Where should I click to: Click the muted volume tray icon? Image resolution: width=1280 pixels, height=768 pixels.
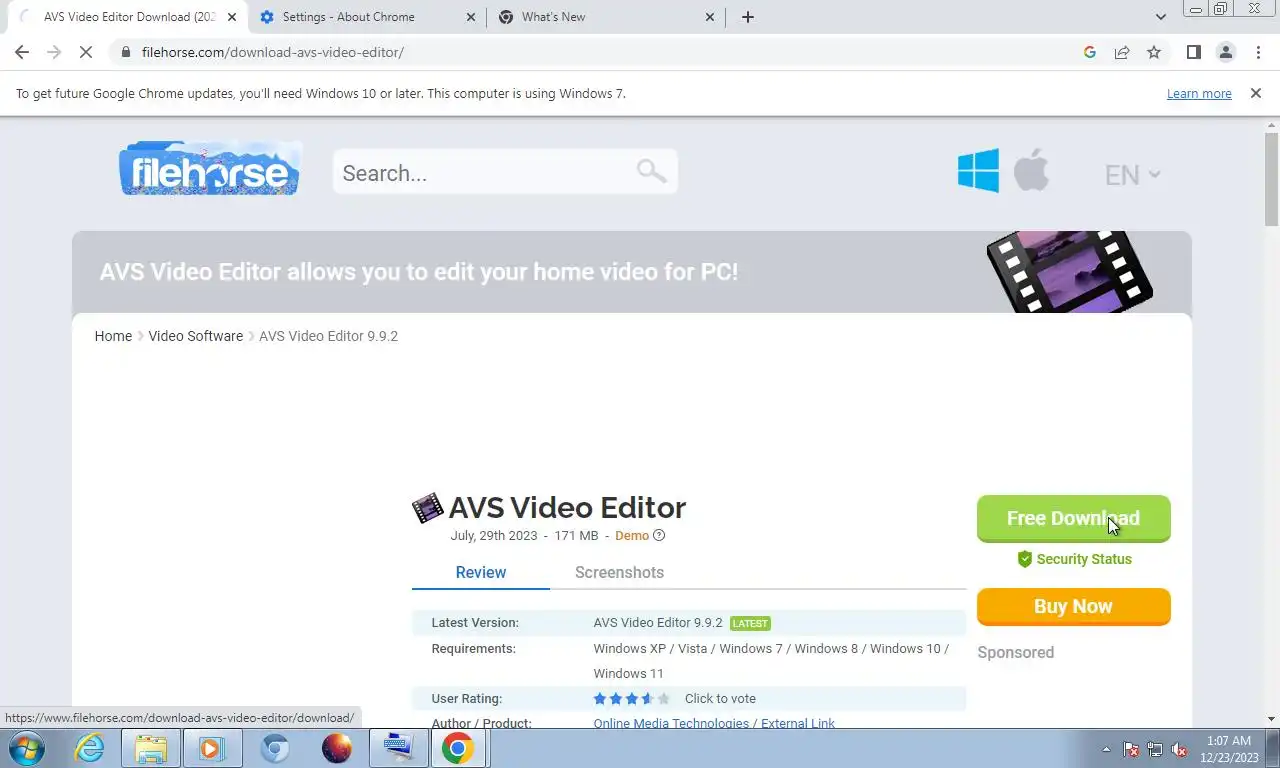pos(1179,749)
